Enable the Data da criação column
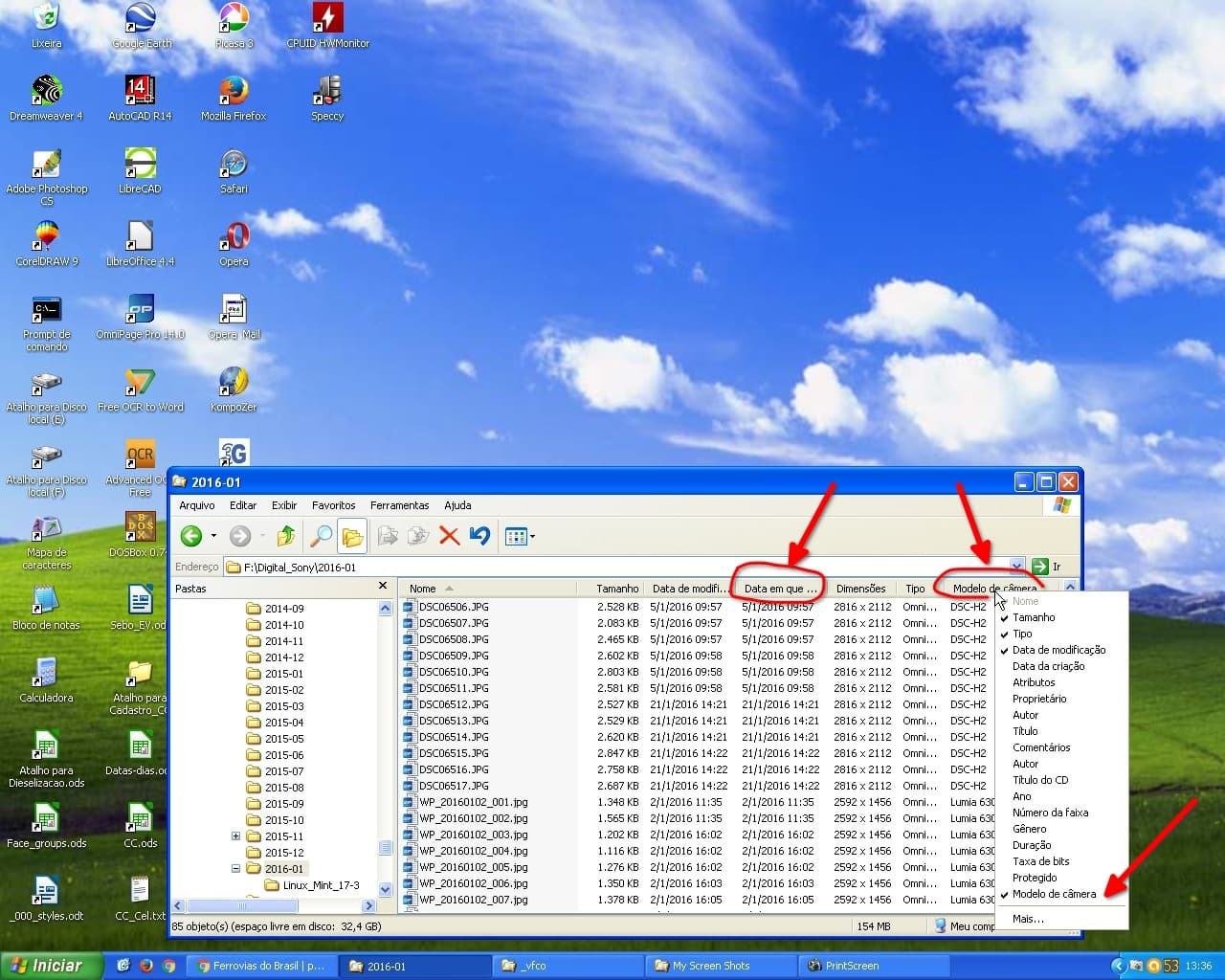1225x980 pixels. click(x=1048, y=666)
